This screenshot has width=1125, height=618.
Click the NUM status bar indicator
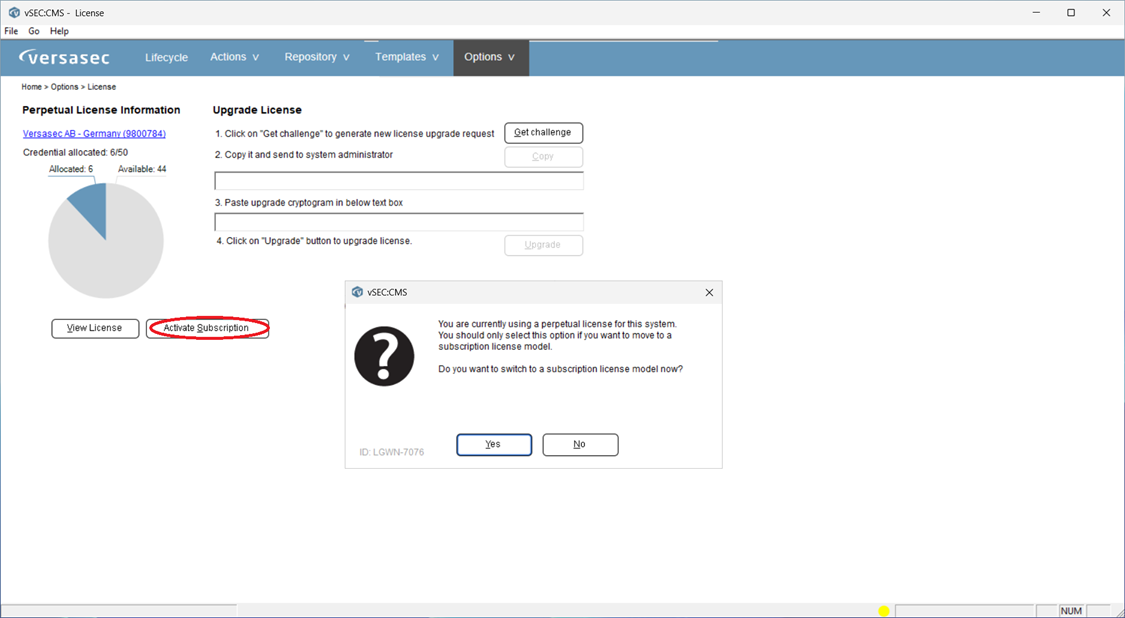point(1071,611)
